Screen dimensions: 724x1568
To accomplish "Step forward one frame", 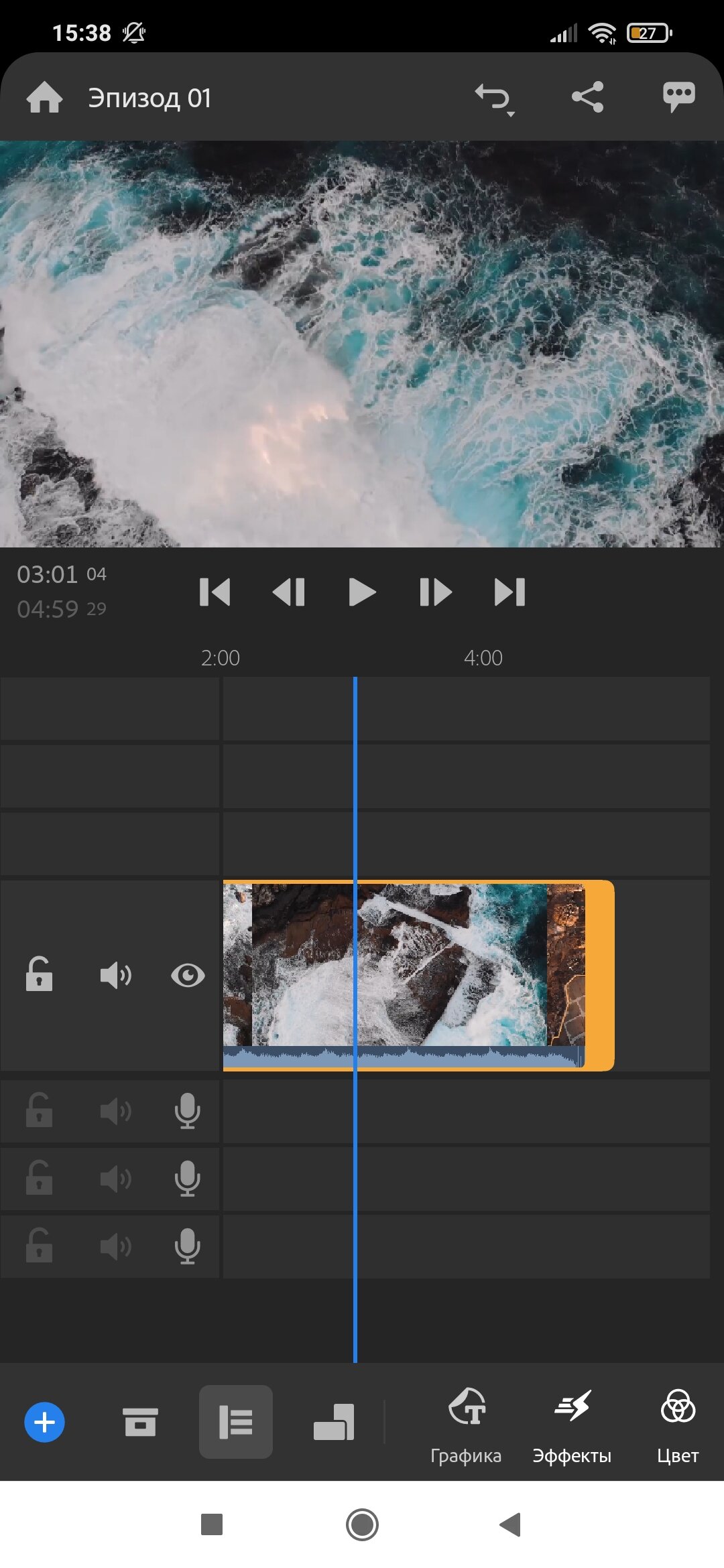I will tap(435, 592).
